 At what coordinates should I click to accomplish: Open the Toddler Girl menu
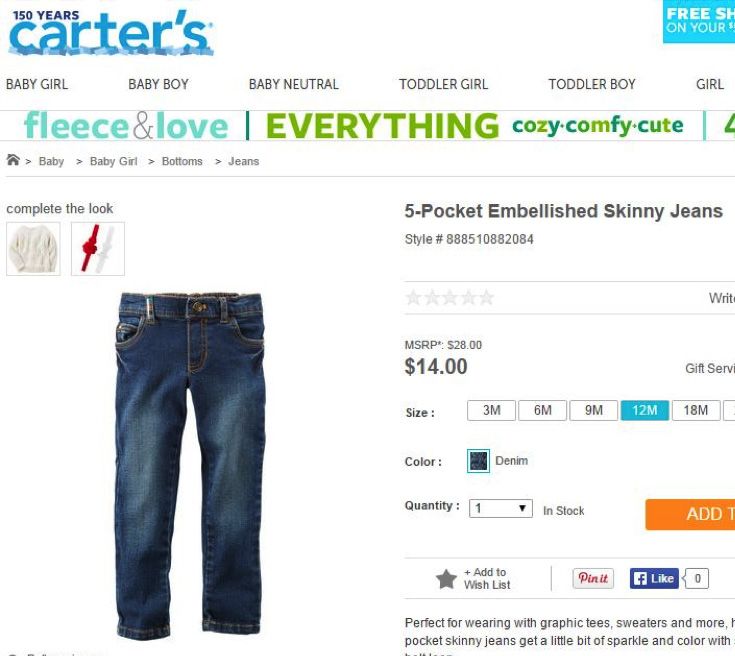pyautogui.click(x=443, y=84)
